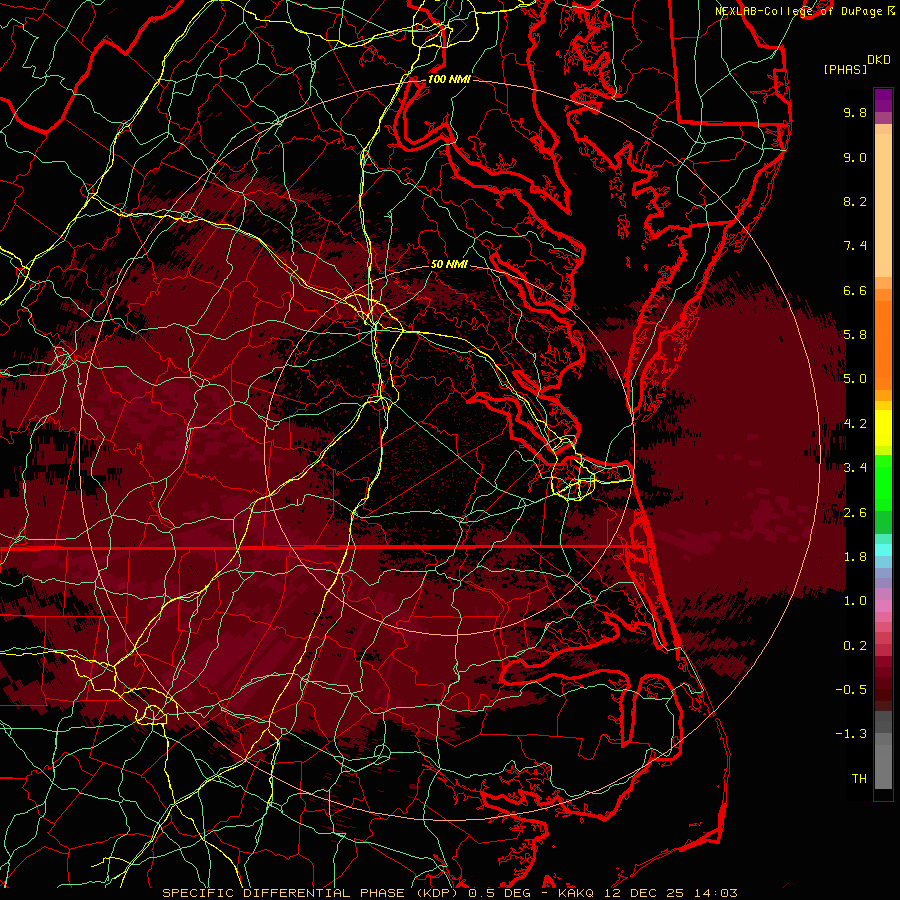Click the -0.5 scale value
Image resolution: width=900 pixels, height=900 pixels.
(x=851, y=690)
